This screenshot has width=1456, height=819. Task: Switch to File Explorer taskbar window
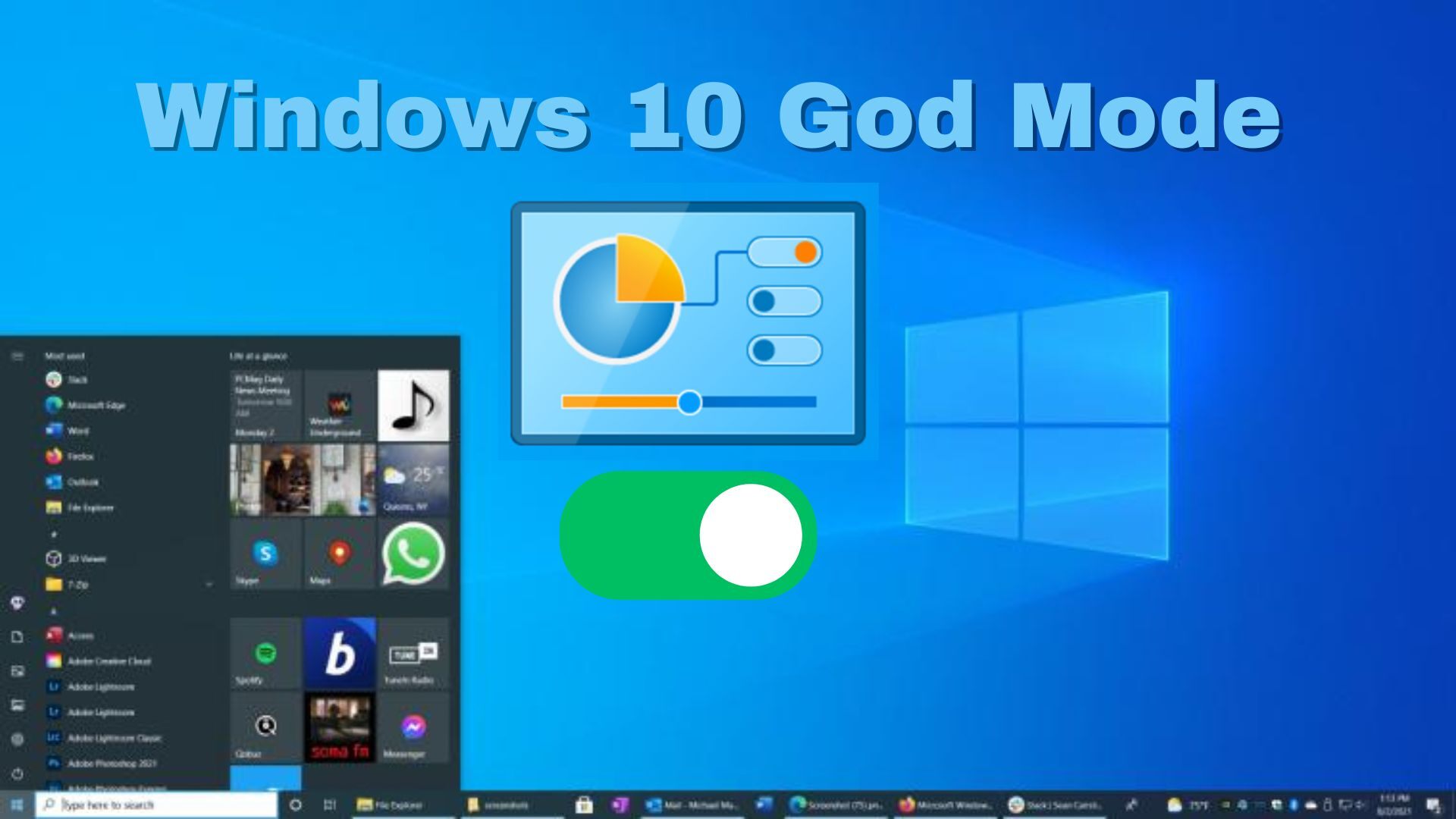point(402,805)
